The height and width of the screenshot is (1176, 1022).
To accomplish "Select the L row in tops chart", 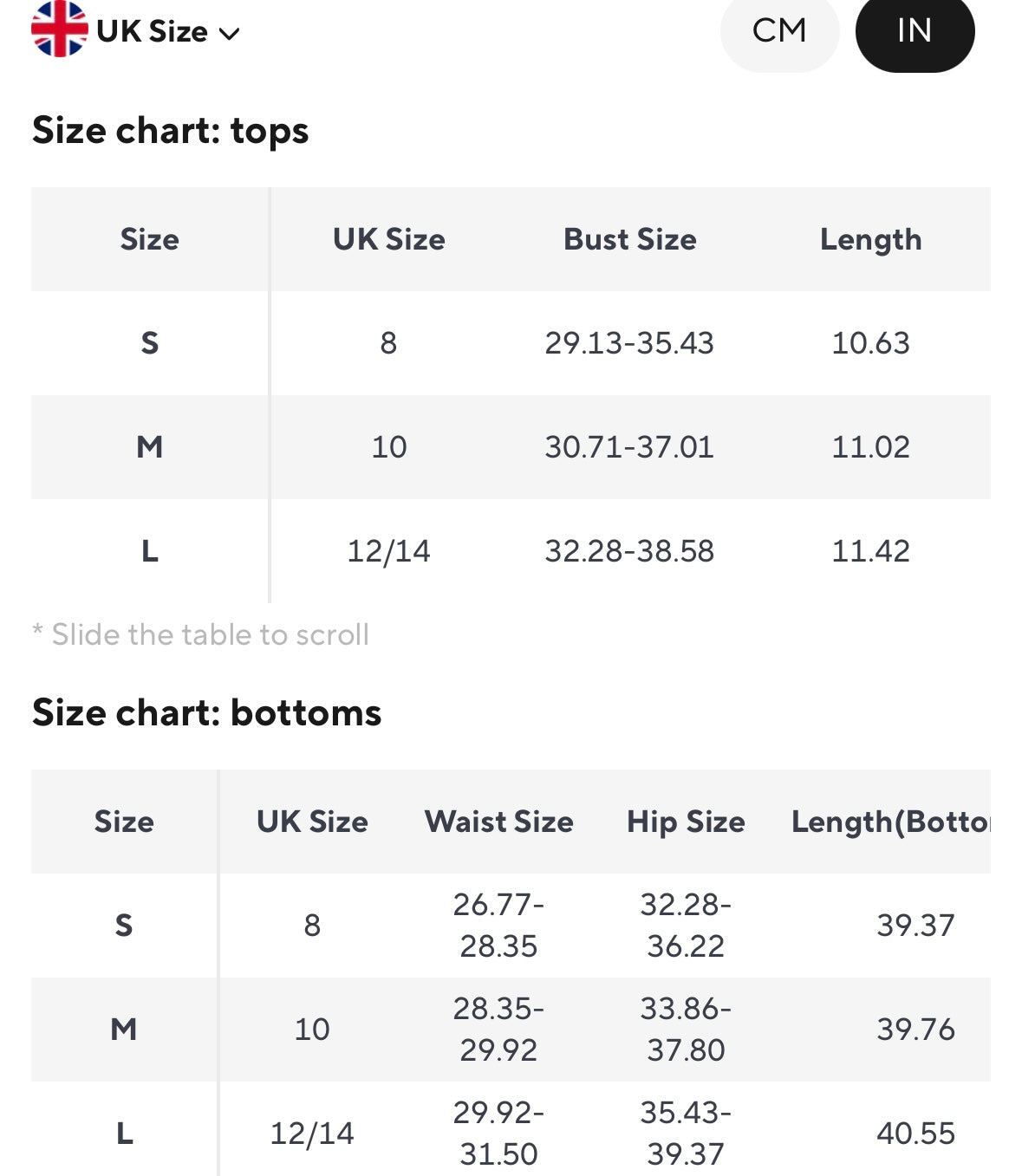I will (149, 551).
